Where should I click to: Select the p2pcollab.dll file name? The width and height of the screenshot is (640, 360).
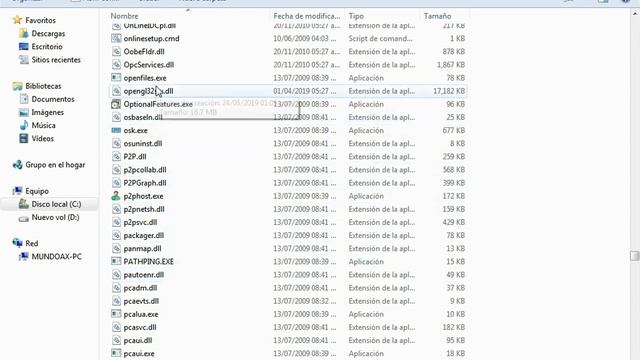click(145, 169)
